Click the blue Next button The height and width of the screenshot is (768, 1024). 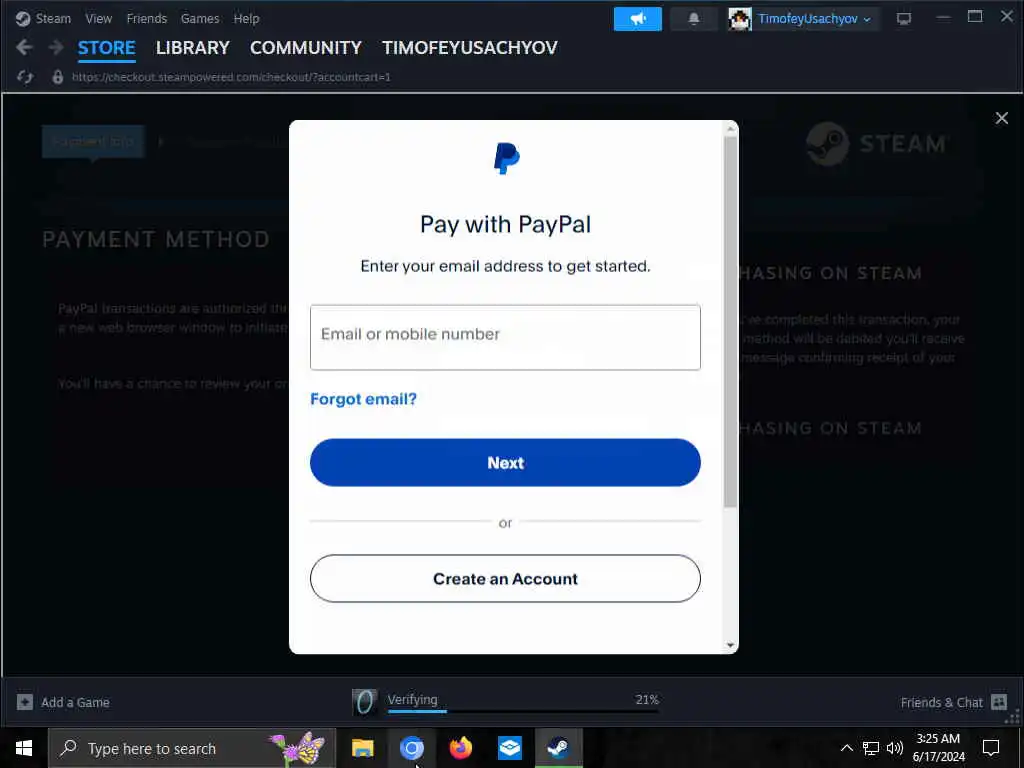(x=505, y=462)
